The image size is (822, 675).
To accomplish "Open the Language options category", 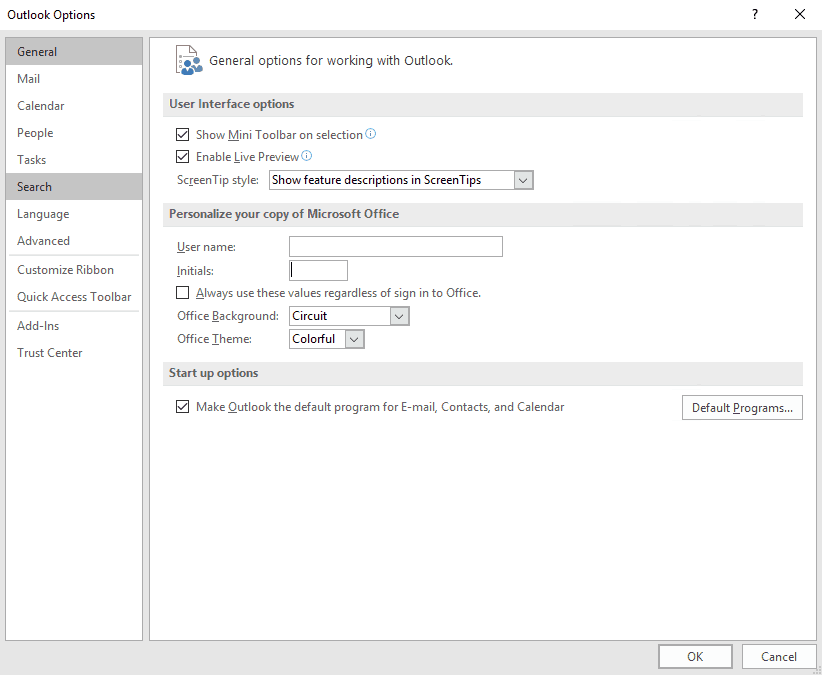I will click(74, 214).
